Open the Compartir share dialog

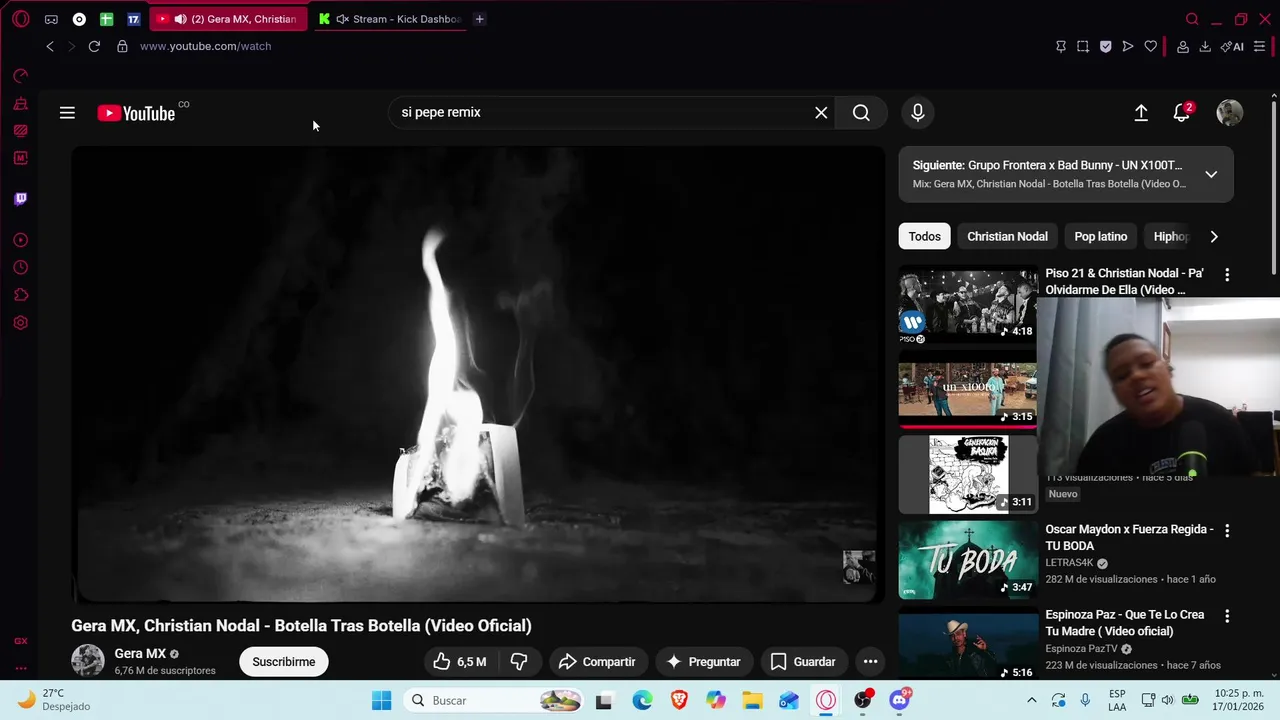tap(597, 662)
